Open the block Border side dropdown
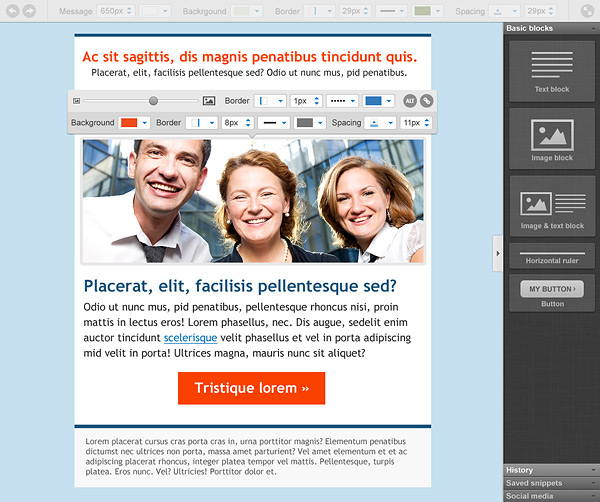 [202, 123]
